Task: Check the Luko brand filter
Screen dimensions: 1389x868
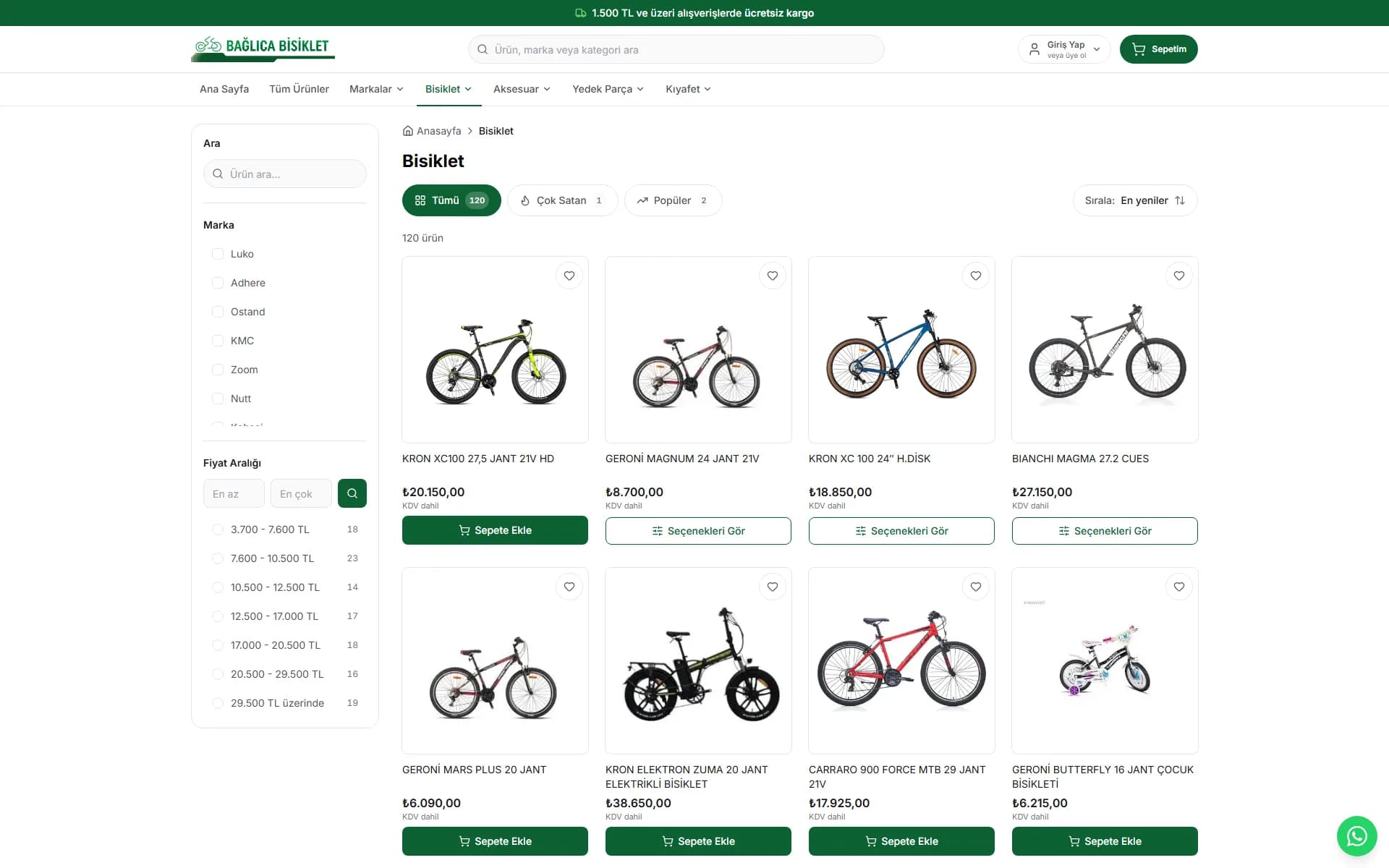Action: click(x=217, y=254)
